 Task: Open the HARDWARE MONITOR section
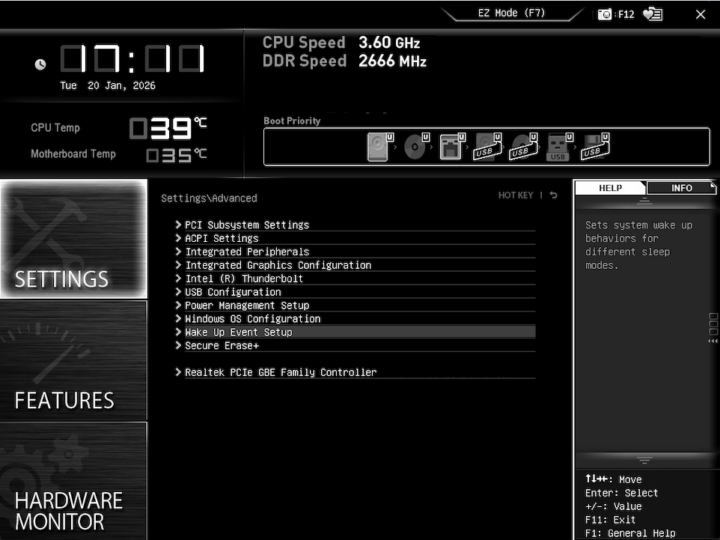(x=73, y=482)
